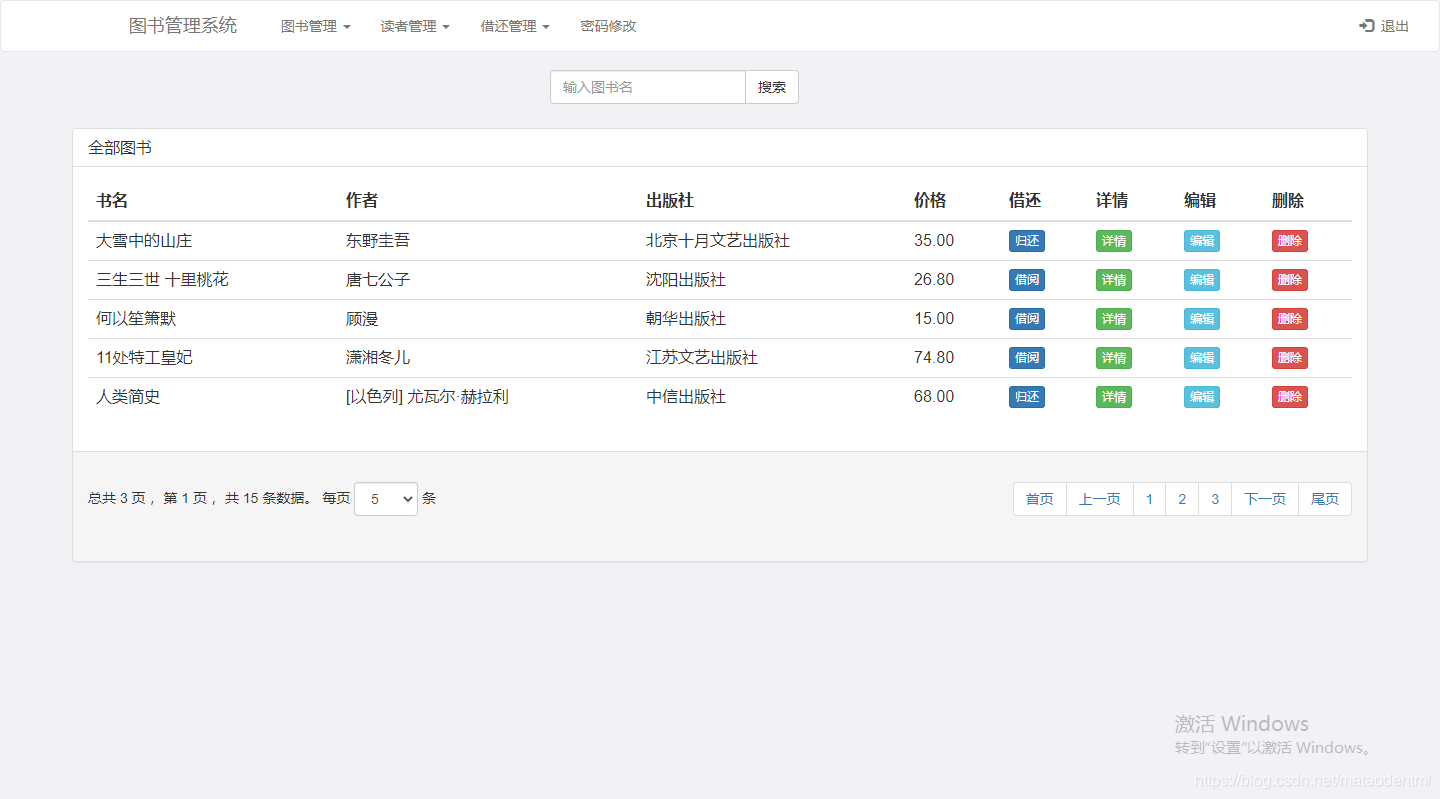Go to 首页 in pagination
Viewport: 1440px width, 799px height.
click(x=1040, y=499)
